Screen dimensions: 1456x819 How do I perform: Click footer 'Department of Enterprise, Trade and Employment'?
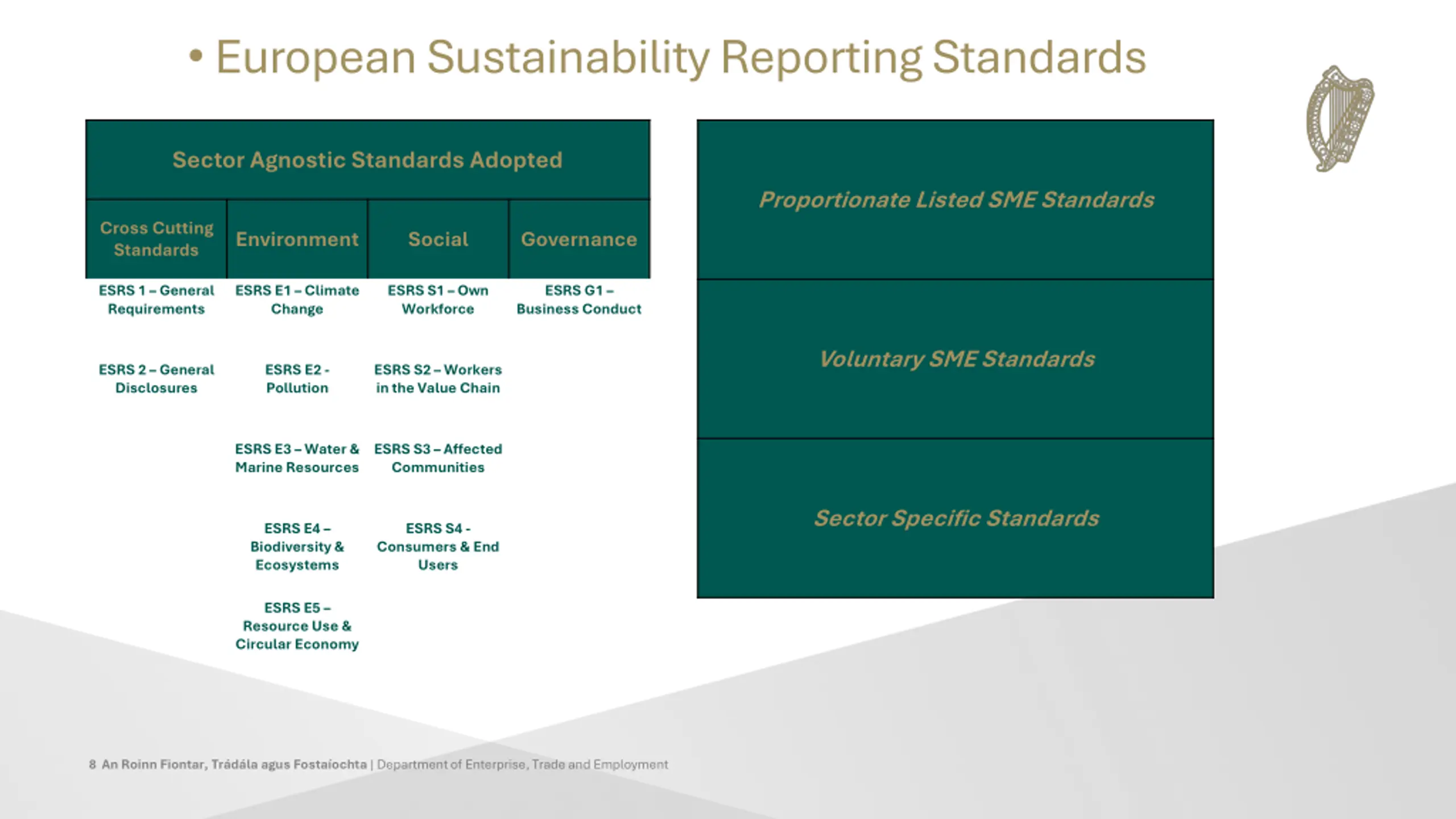tap(523, 764)
